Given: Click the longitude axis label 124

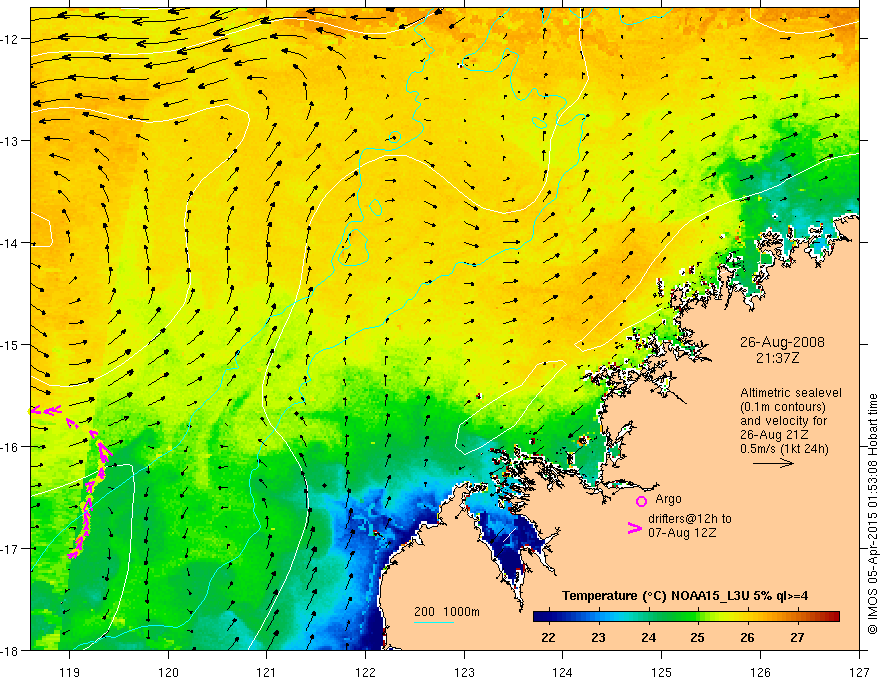Looking at the screenshot, I should 563,672.
